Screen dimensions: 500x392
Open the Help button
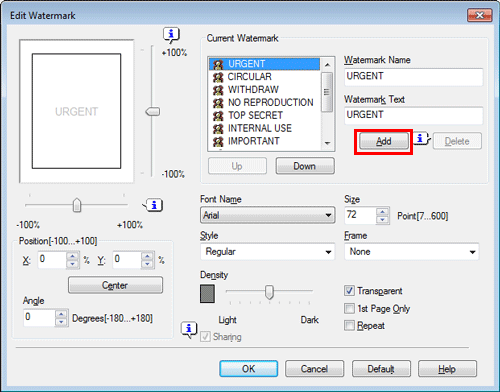click(447, 369)
